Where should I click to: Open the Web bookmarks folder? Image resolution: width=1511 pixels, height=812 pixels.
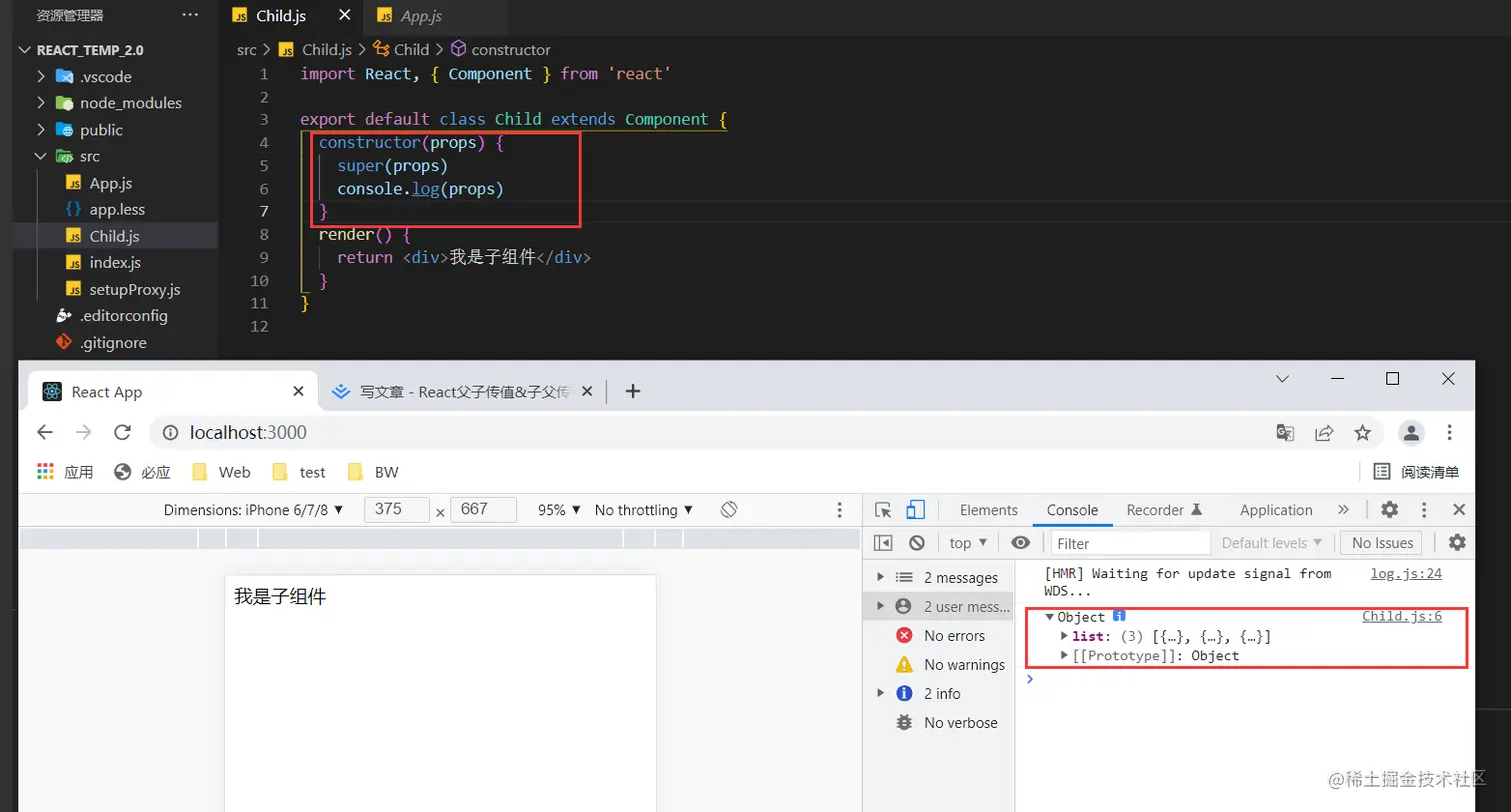[x=221, y=472]
